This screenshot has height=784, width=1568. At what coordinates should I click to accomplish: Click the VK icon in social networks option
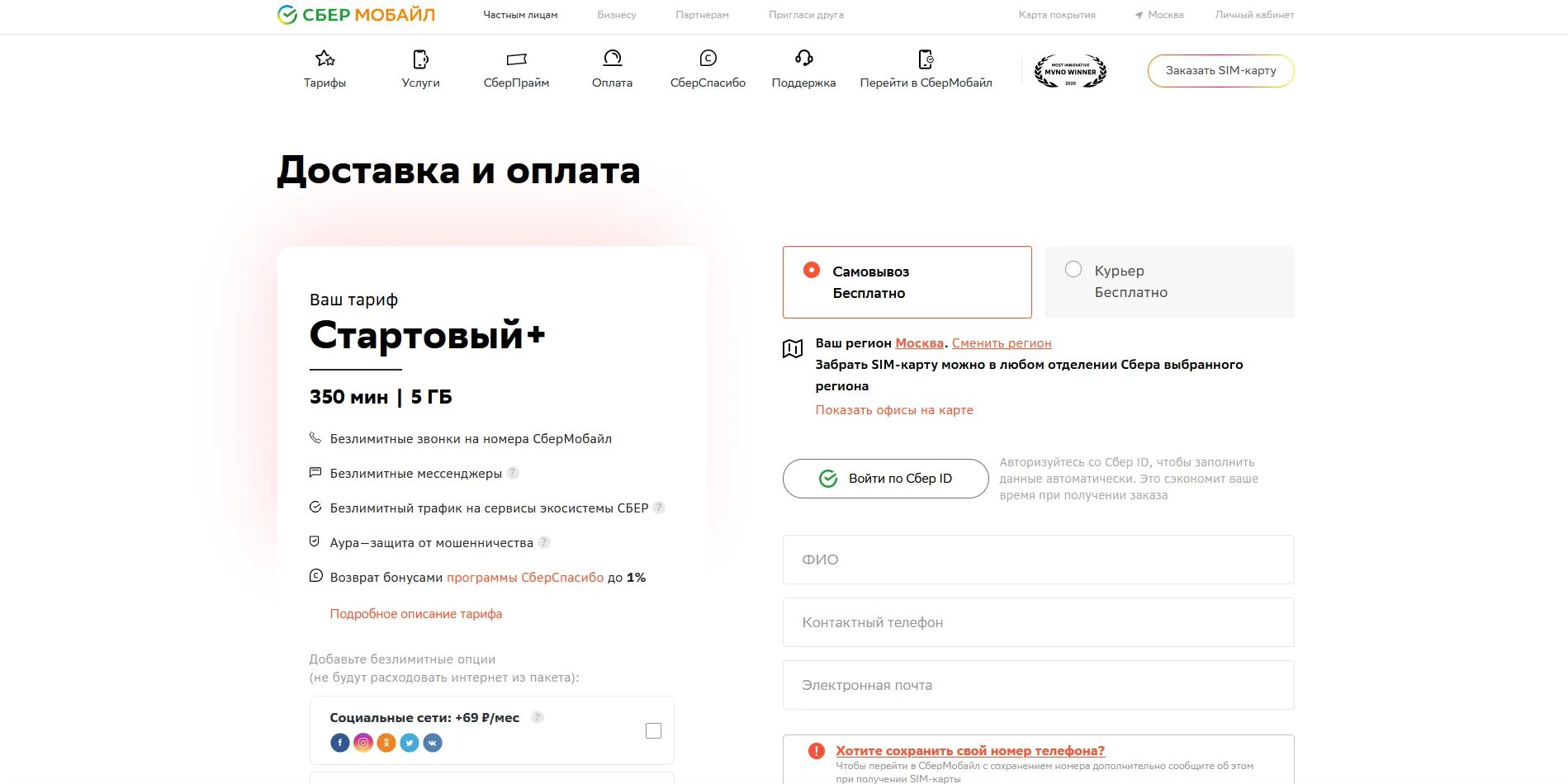coord(433,743)
